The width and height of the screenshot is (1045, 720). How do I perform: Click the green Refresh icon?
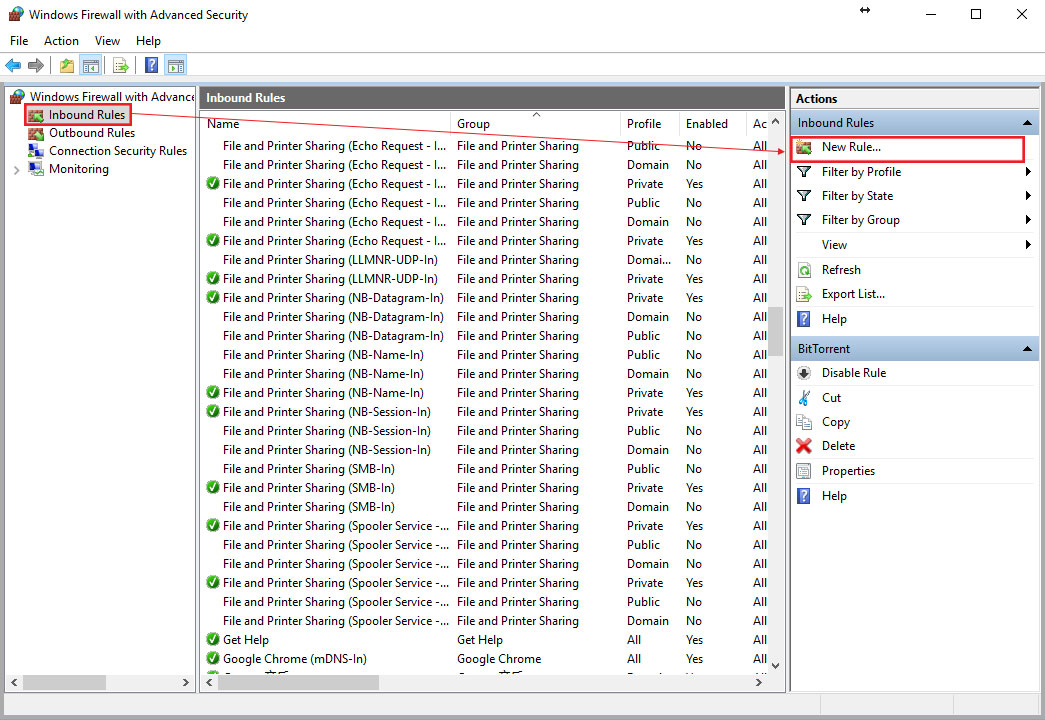pos(804,270)
